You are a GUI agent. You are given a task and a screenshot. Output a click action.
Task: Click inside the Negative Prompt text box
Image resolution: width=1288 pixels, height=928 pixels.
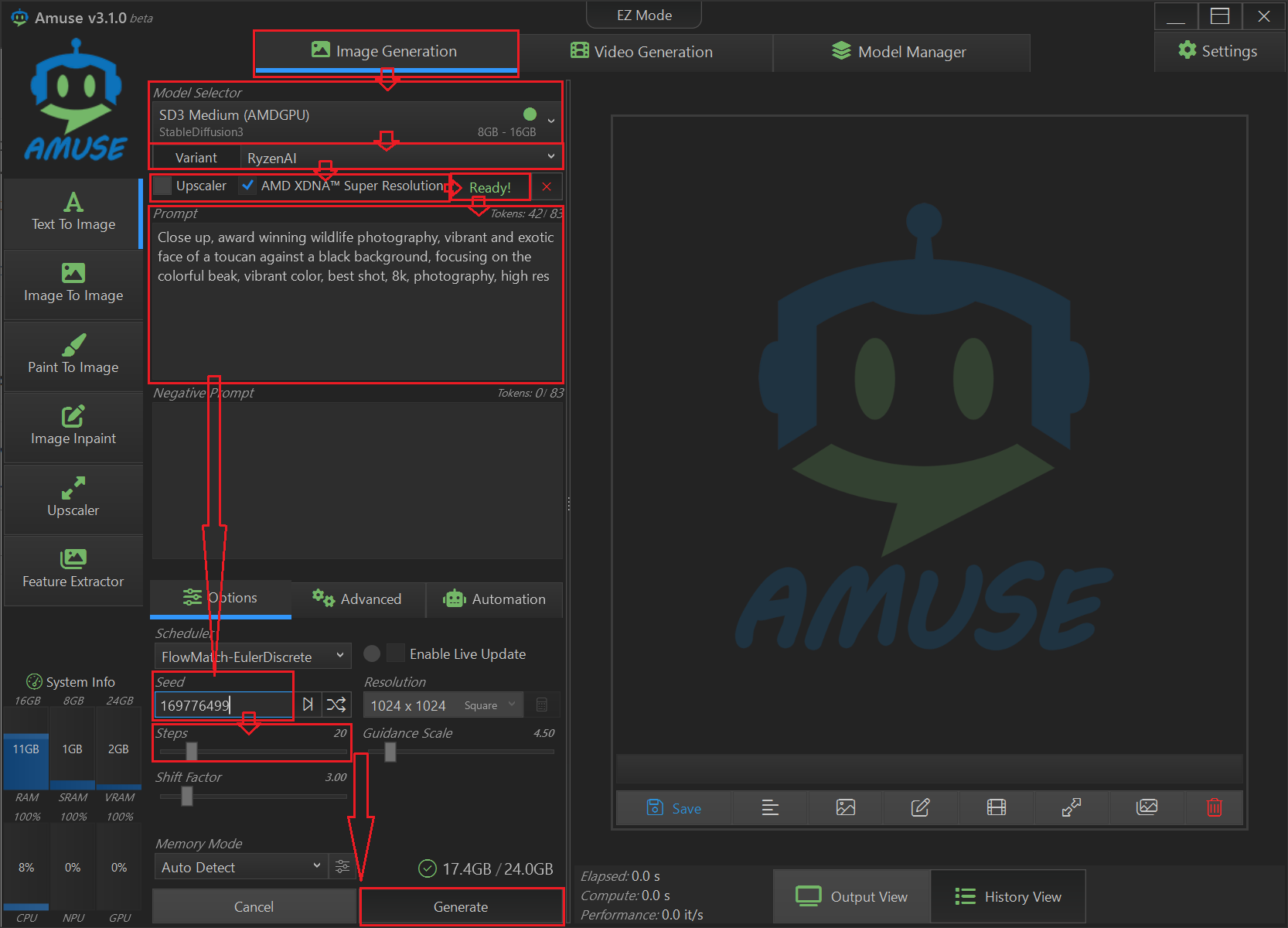coord(356,479)
